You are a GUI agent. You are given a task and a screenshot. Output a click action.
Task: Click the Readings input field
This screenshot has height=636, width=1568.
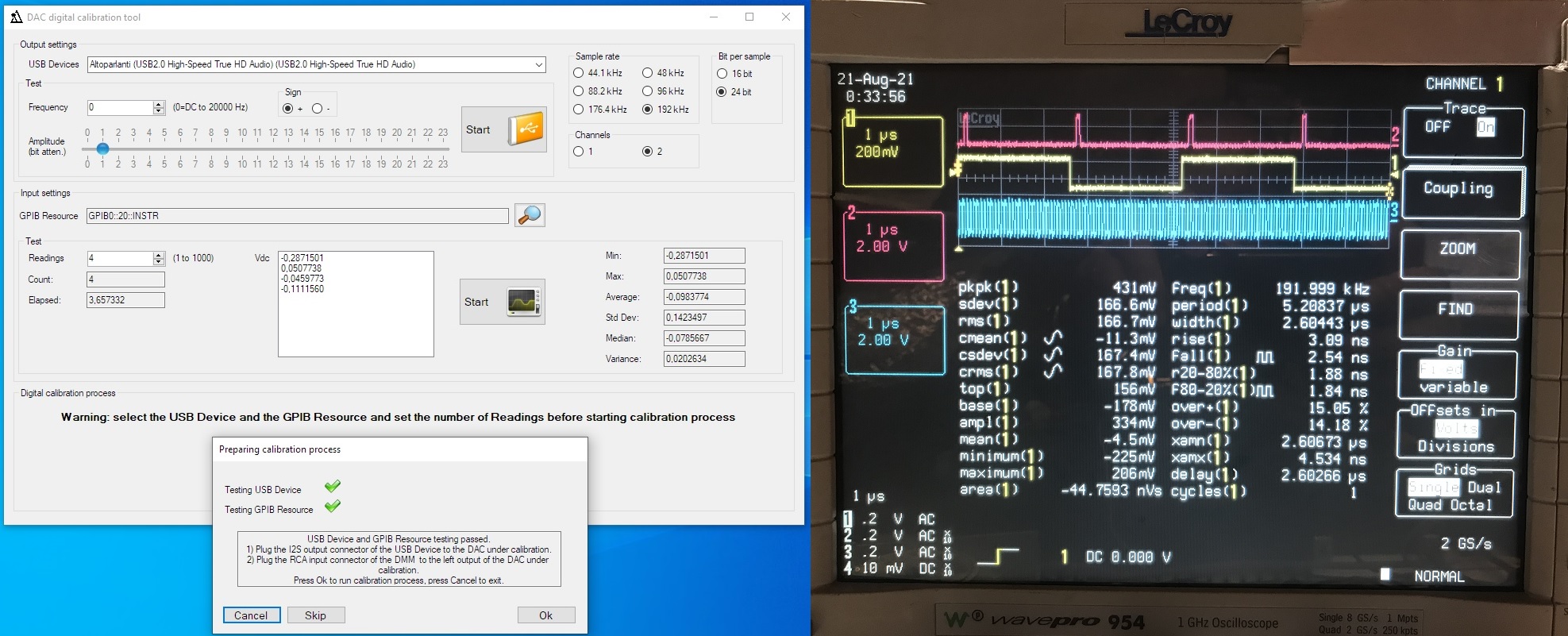click(x=119, y=258)
